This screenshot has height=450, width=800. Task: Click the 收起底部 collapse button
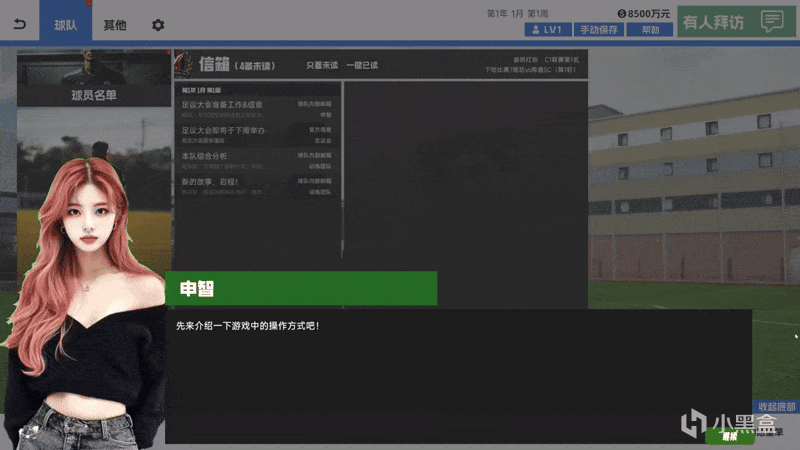(777, 407)
